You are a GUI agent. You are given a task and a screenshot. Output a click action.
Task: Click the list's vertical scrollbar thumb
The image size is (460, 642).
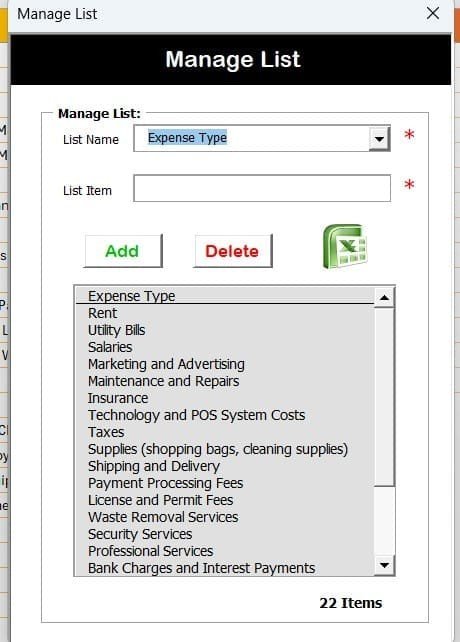(384, 397)
